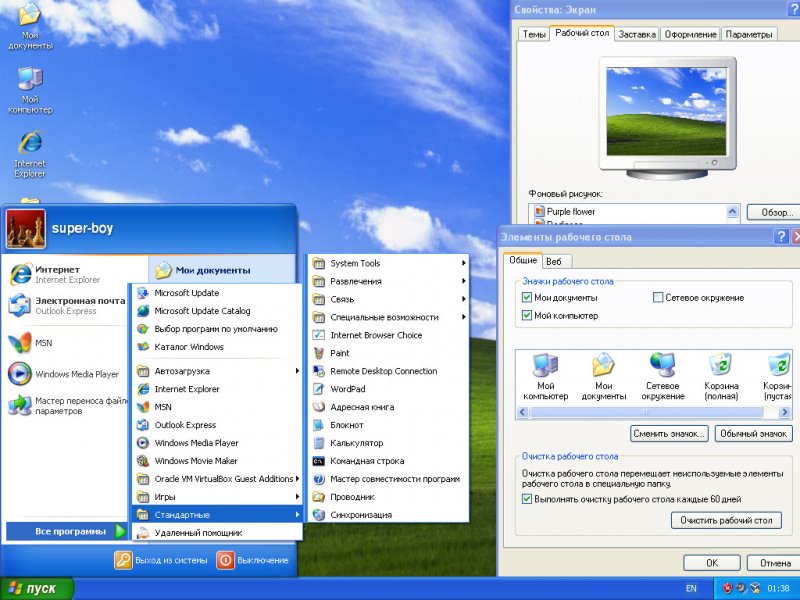Click Выключение shutdown button
800x600 pixels.
[253, 560]
